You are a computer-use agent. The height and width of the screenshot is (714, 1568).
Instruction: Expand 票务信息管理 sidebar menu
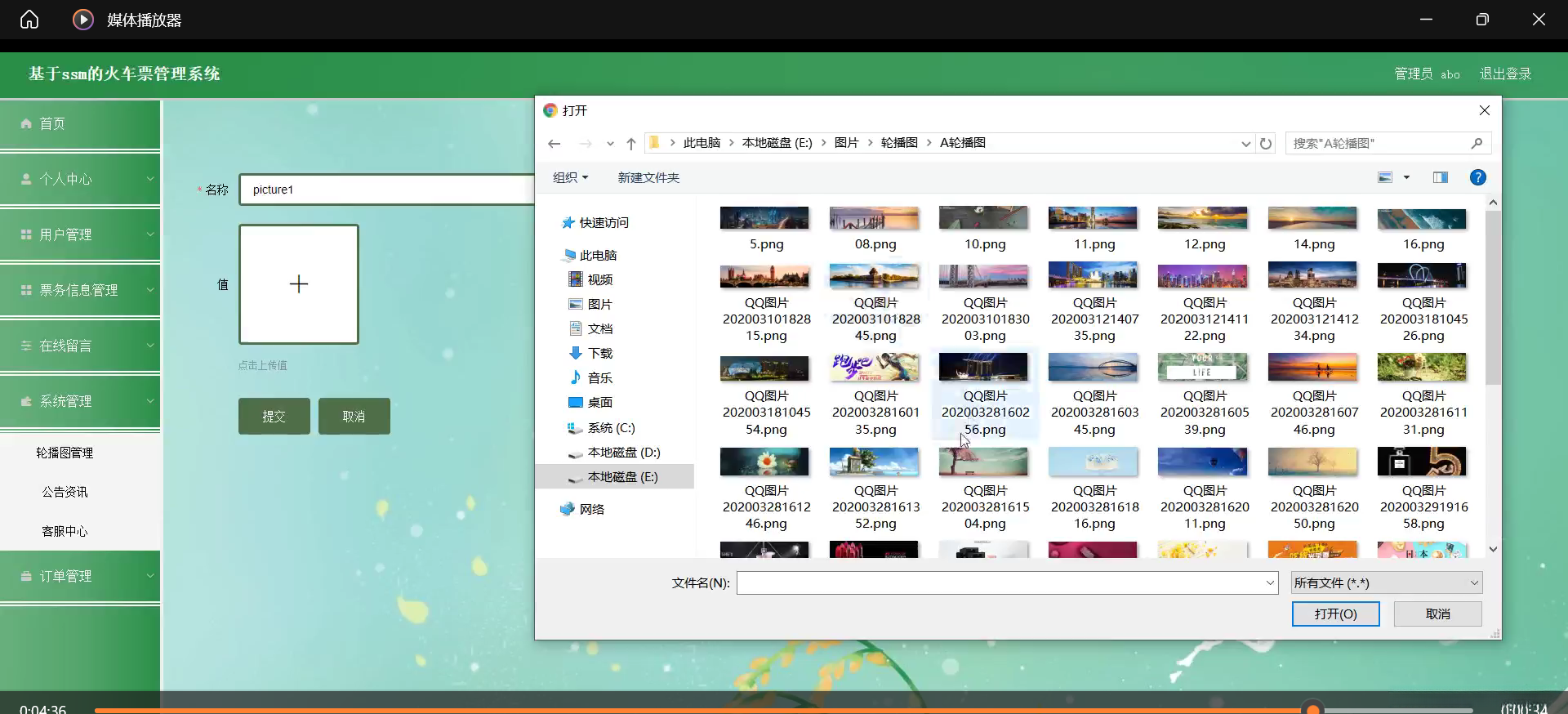(80, 290)
